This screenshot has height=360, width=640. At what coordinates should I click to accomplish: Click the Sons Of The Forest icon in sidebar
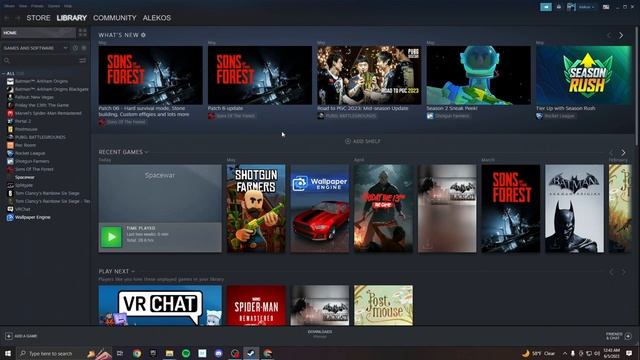[x=10, y=169]
